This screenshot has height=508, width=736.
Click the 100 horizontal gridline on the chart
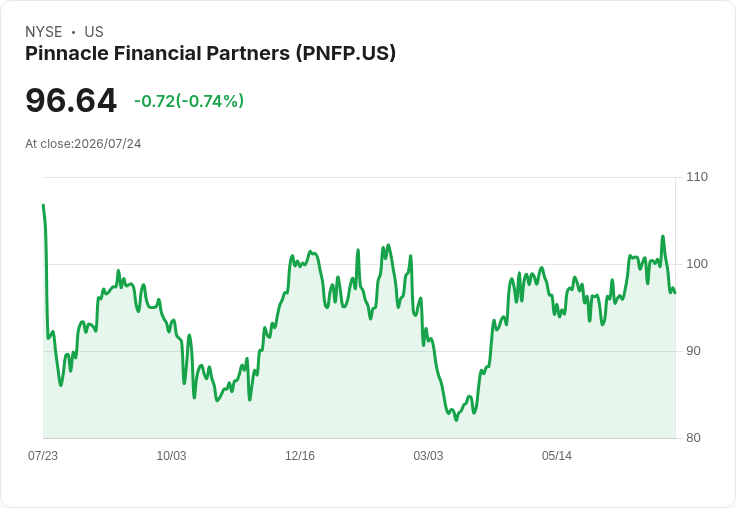(x=359, y=264)
